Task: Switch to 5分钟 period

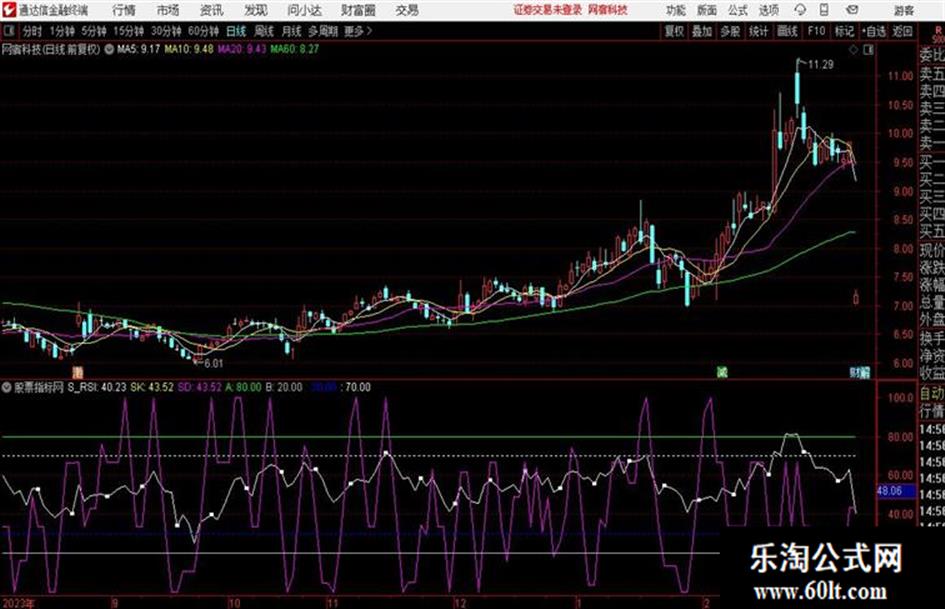Action: tap(93, 31)
